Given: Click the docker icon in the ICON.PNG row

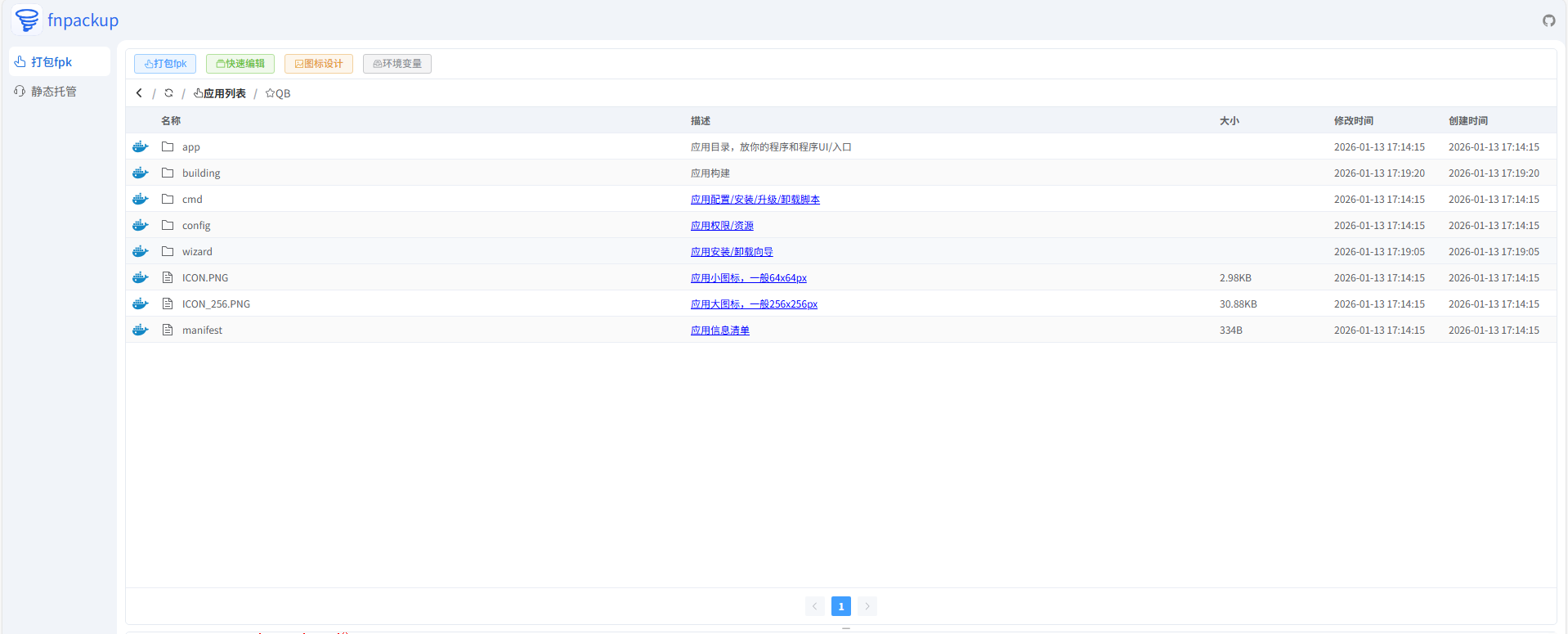Looking at the screenshot, I should pyautogui.click(x=141, y=277).
